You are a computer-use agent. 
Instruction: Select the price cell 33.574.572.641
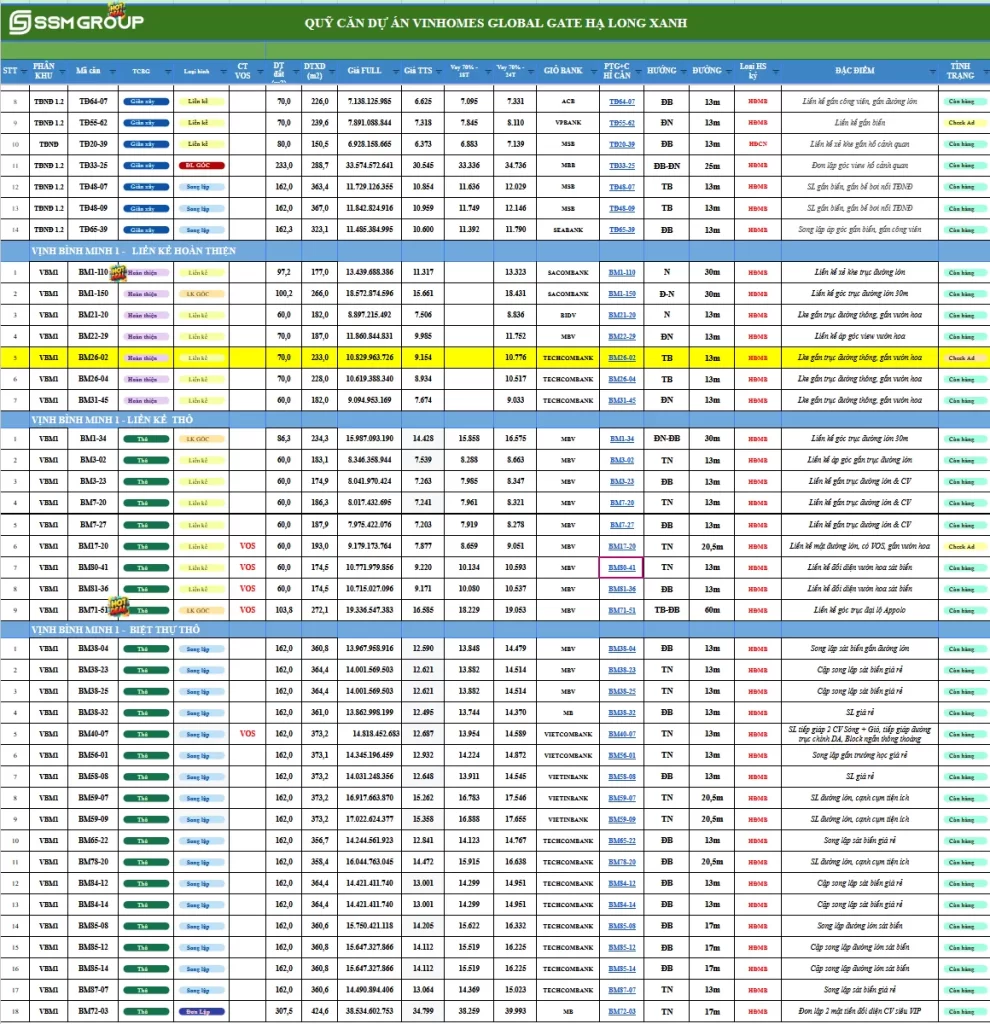(x=369, y=165)
